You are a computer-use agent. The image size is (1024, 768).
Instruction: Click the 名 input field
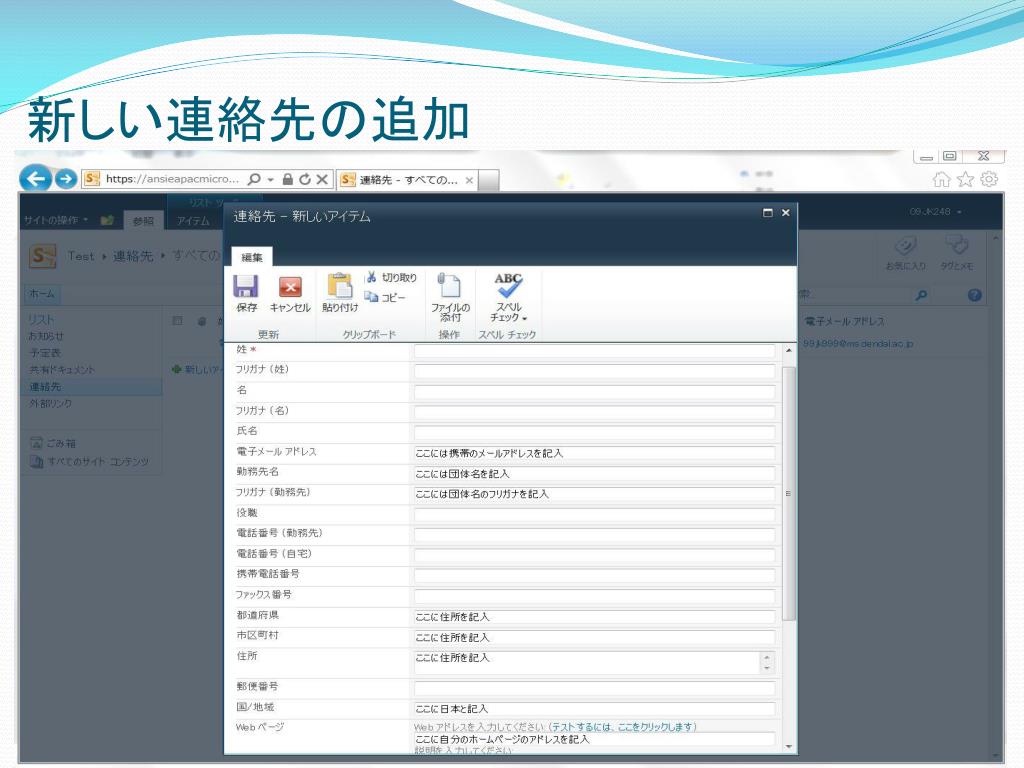(x=594, y=392)
